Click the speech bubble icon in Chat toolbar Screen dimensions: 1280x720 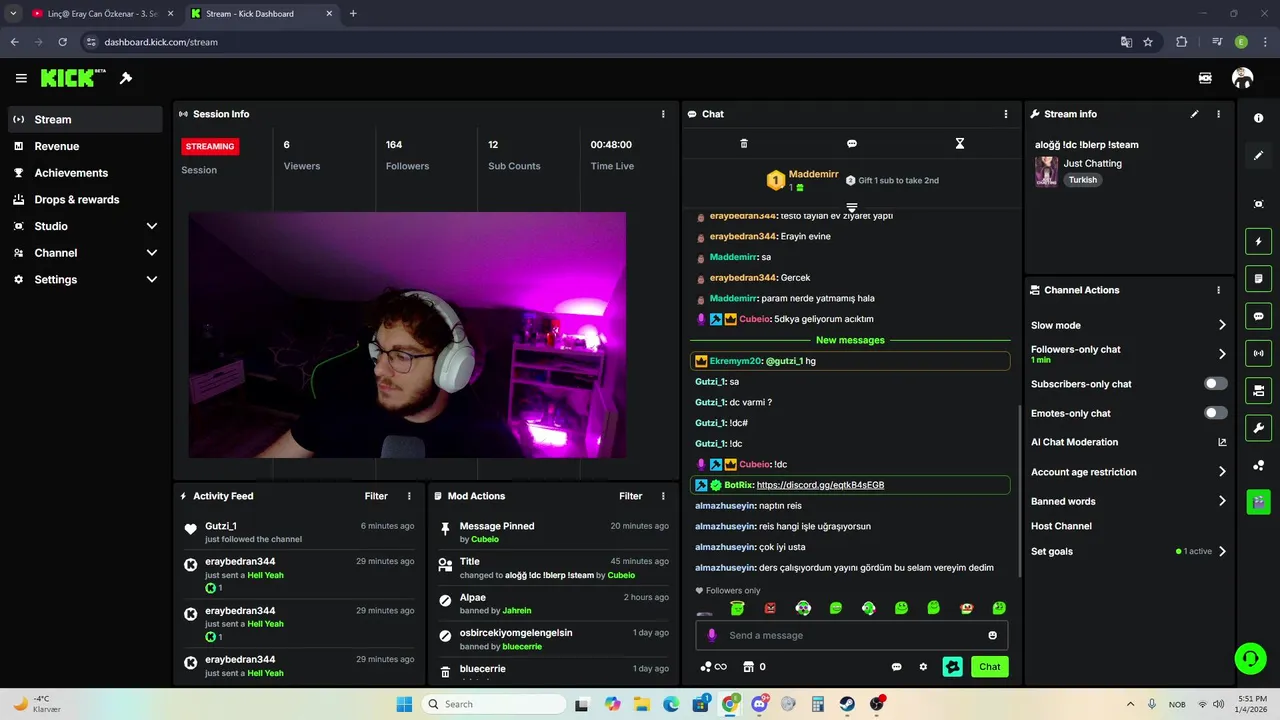tap(852, 144)
